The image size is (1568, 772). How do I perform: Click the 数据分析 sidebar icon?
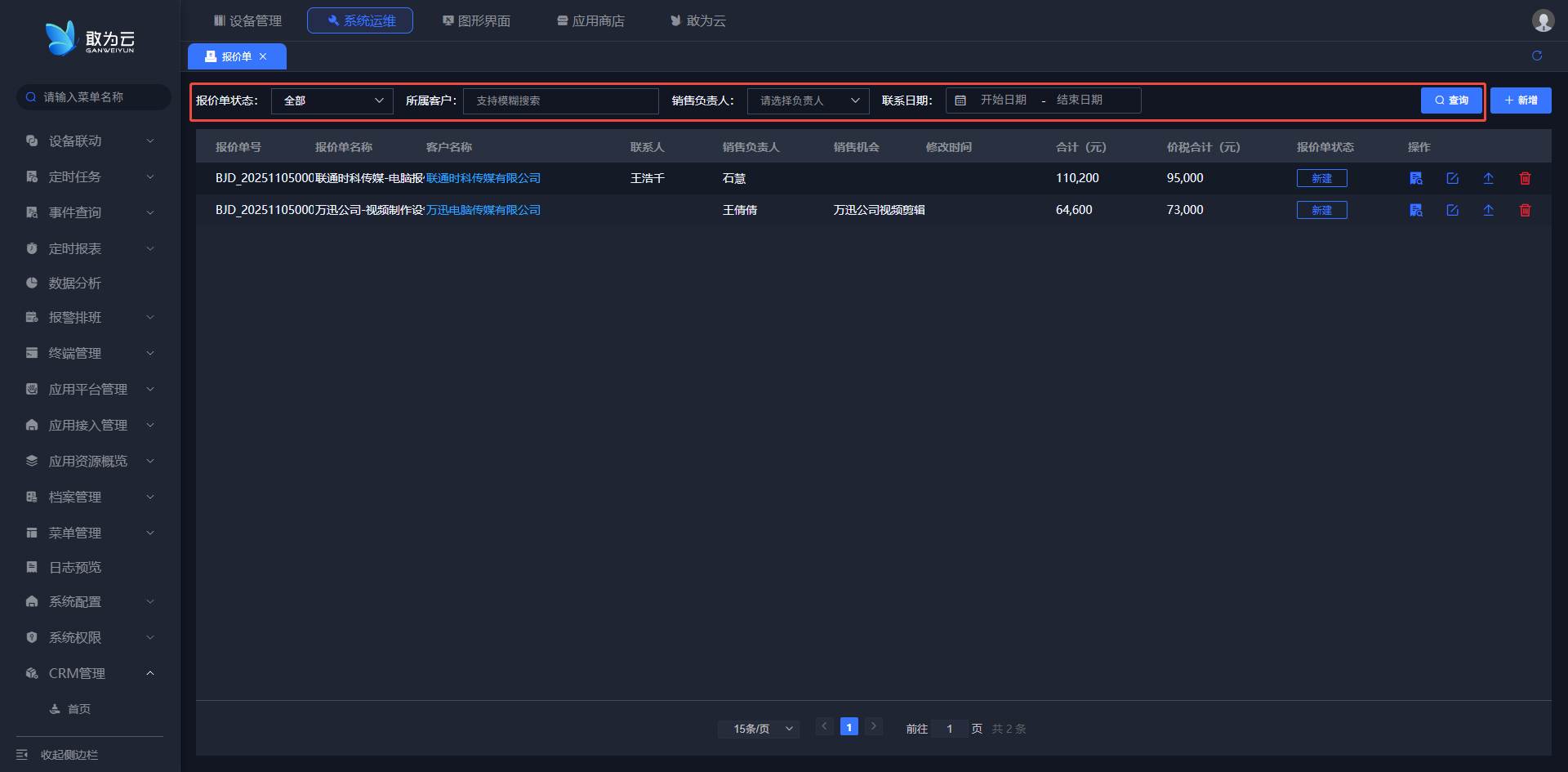pyautogui.click(x=32, y=283)
